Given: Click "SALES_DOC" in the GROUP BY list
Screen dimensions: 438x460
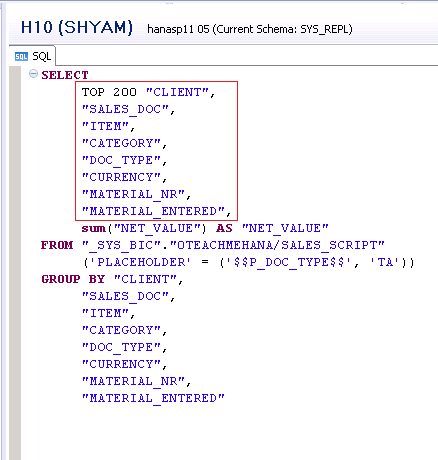Looking at the screenshot, I should tap(125, 296).
